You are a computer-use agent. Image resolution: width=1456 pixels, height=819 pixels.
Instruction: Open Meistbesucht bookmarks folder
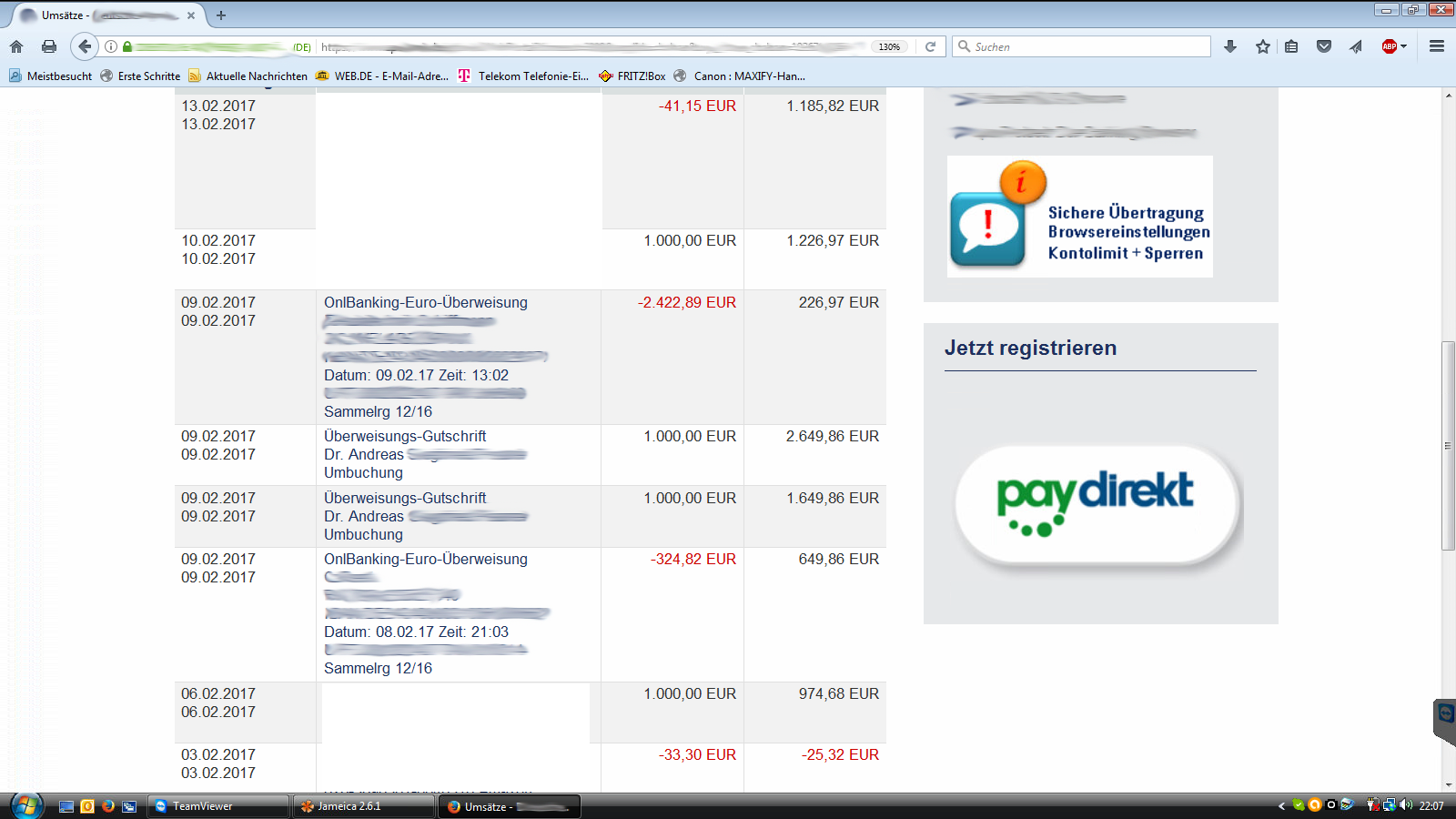[x=51, y=76]
